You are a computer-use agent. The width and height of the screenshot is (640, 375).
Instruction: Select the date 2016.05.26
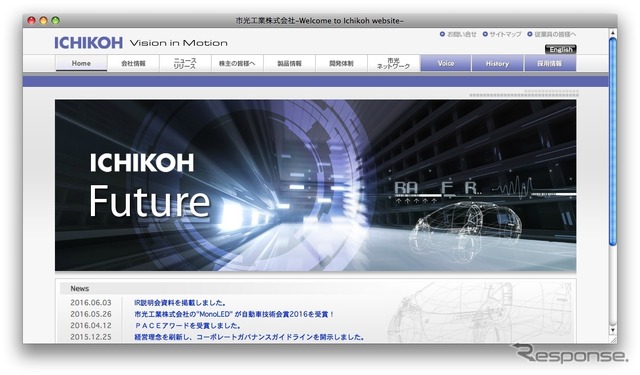[x=91, y=314]
